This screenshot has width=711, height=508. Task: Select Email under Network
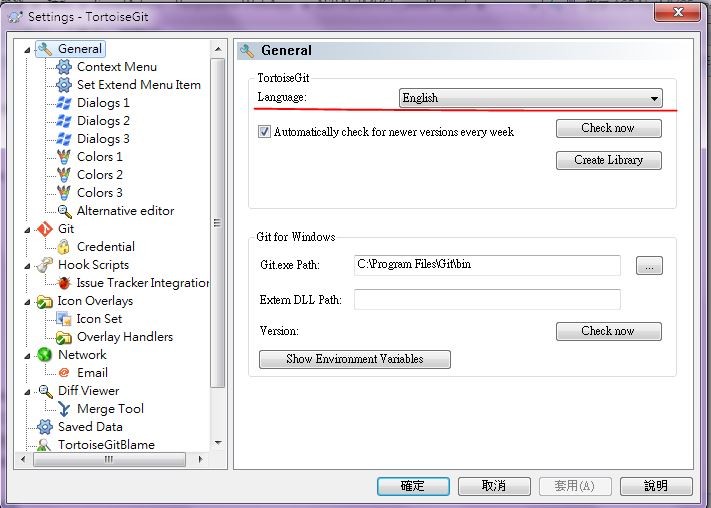pyautogui.click(x=93, y=373)
